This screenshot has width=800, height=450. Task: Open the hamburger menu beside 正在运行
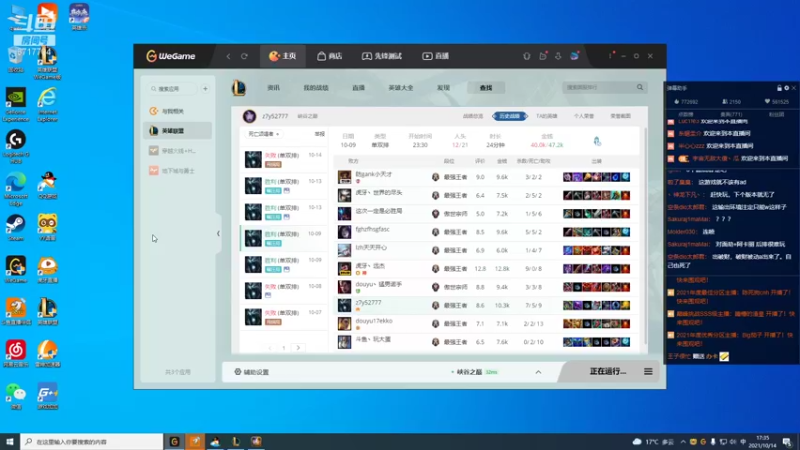pyautogui.click(x=648, y=371)
